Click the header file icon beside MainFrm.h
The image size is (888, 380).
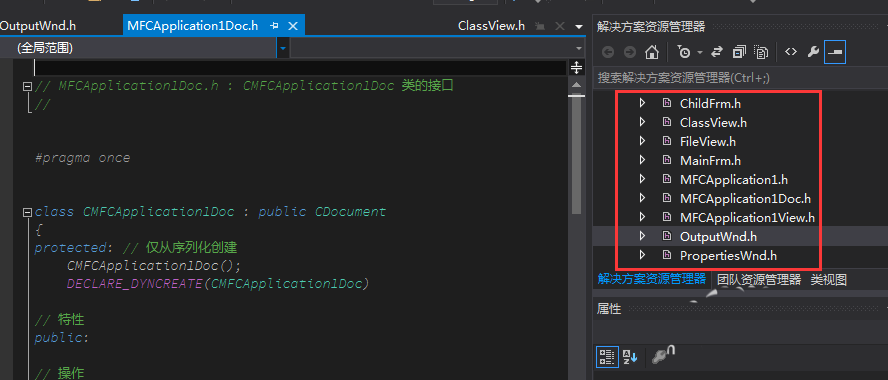click(667, 160)
